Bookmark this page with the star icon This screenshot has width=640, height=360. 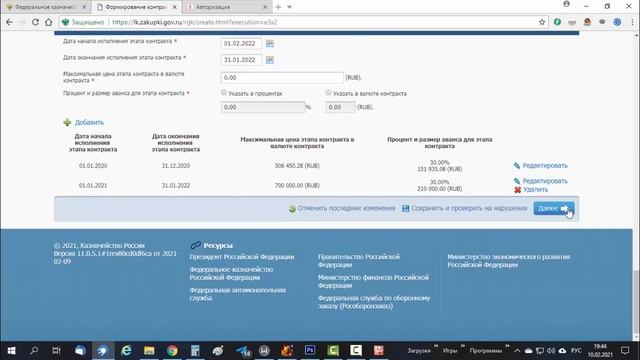pos(542,22)
